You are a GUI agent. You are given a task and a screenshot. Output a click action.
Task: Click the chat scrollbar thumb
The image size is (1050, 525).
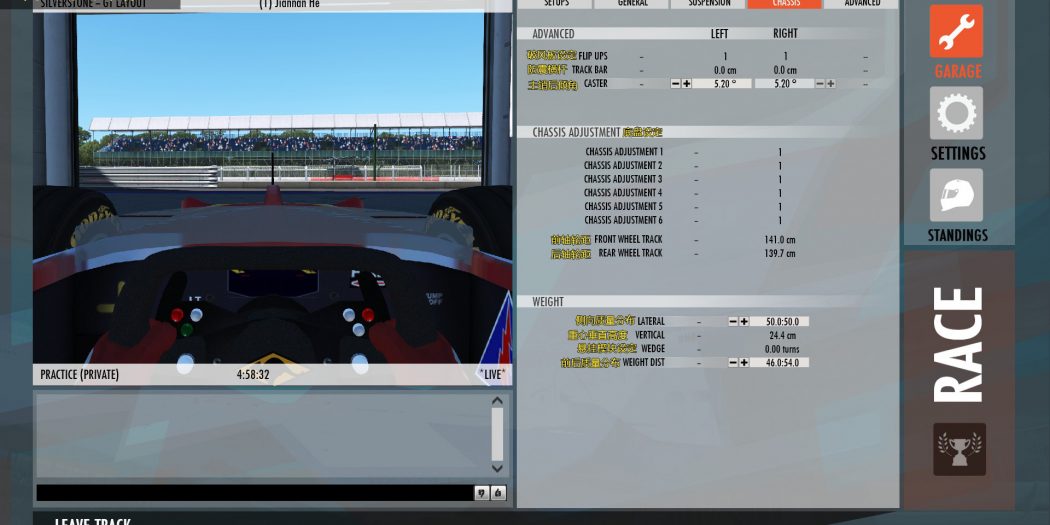pyautogui.click(x=497, y=435)
